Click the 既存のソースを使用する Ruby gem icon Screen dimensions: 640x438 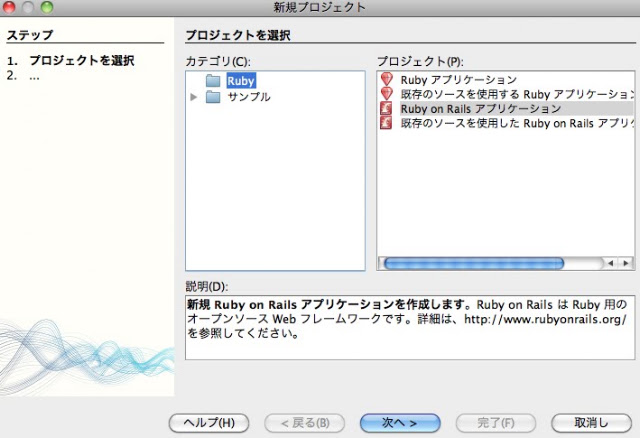[387, 94]
